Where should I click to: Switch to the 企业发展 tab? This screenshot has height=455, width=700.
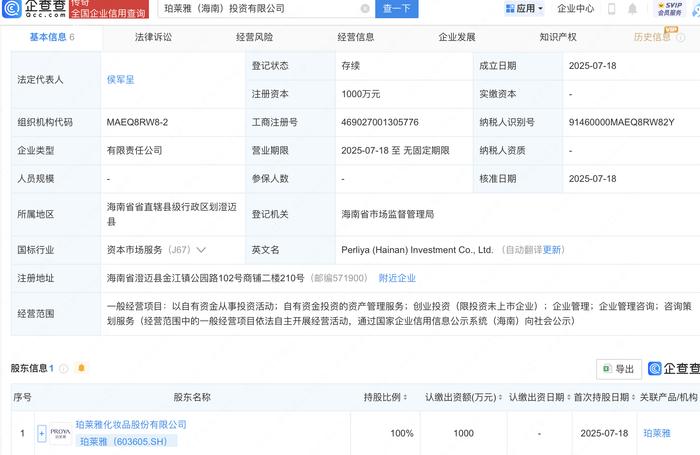coord(457,37)
